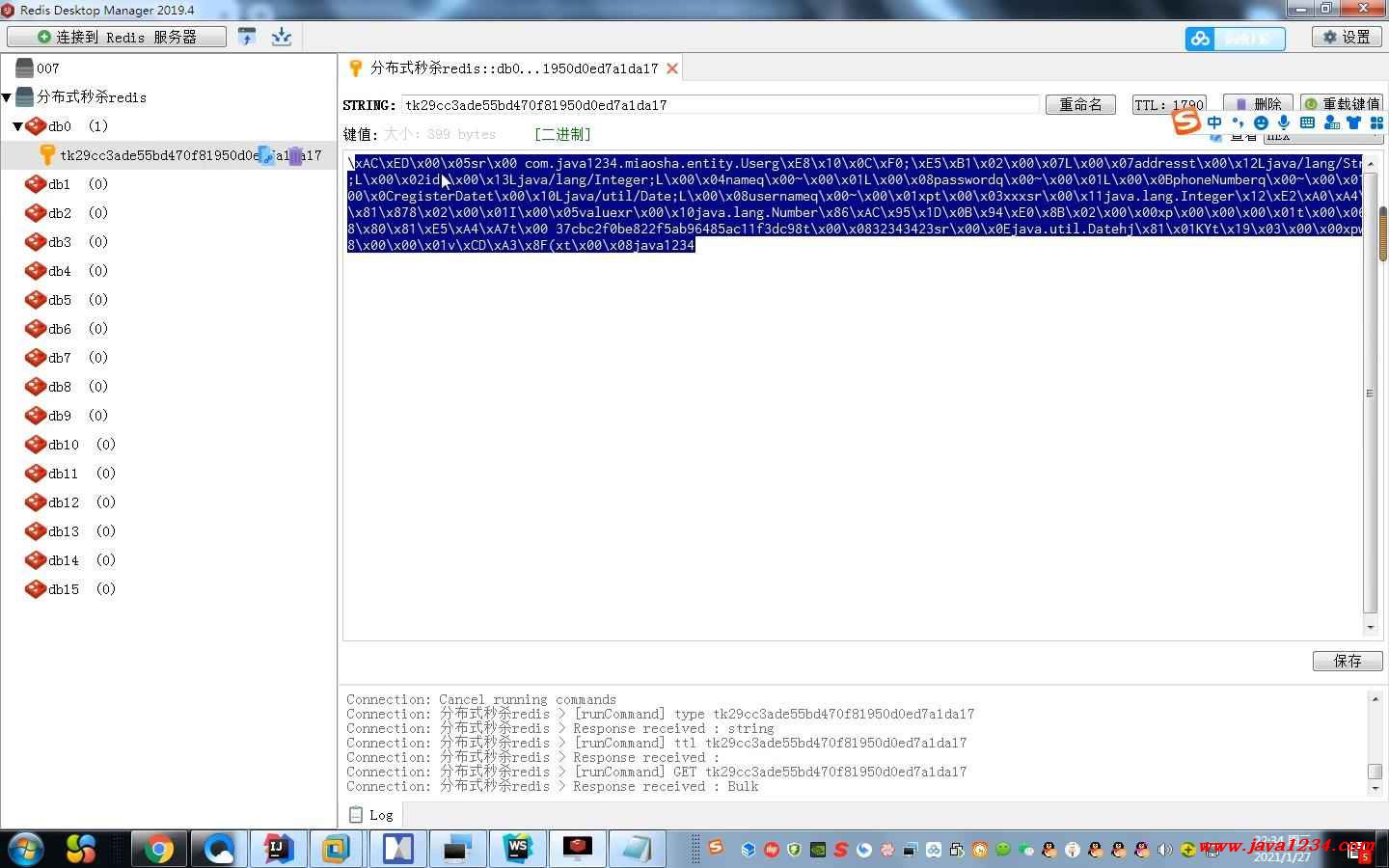Click the value area vertical scrollbar
1389x868 pixels.
coord(1371,393)
